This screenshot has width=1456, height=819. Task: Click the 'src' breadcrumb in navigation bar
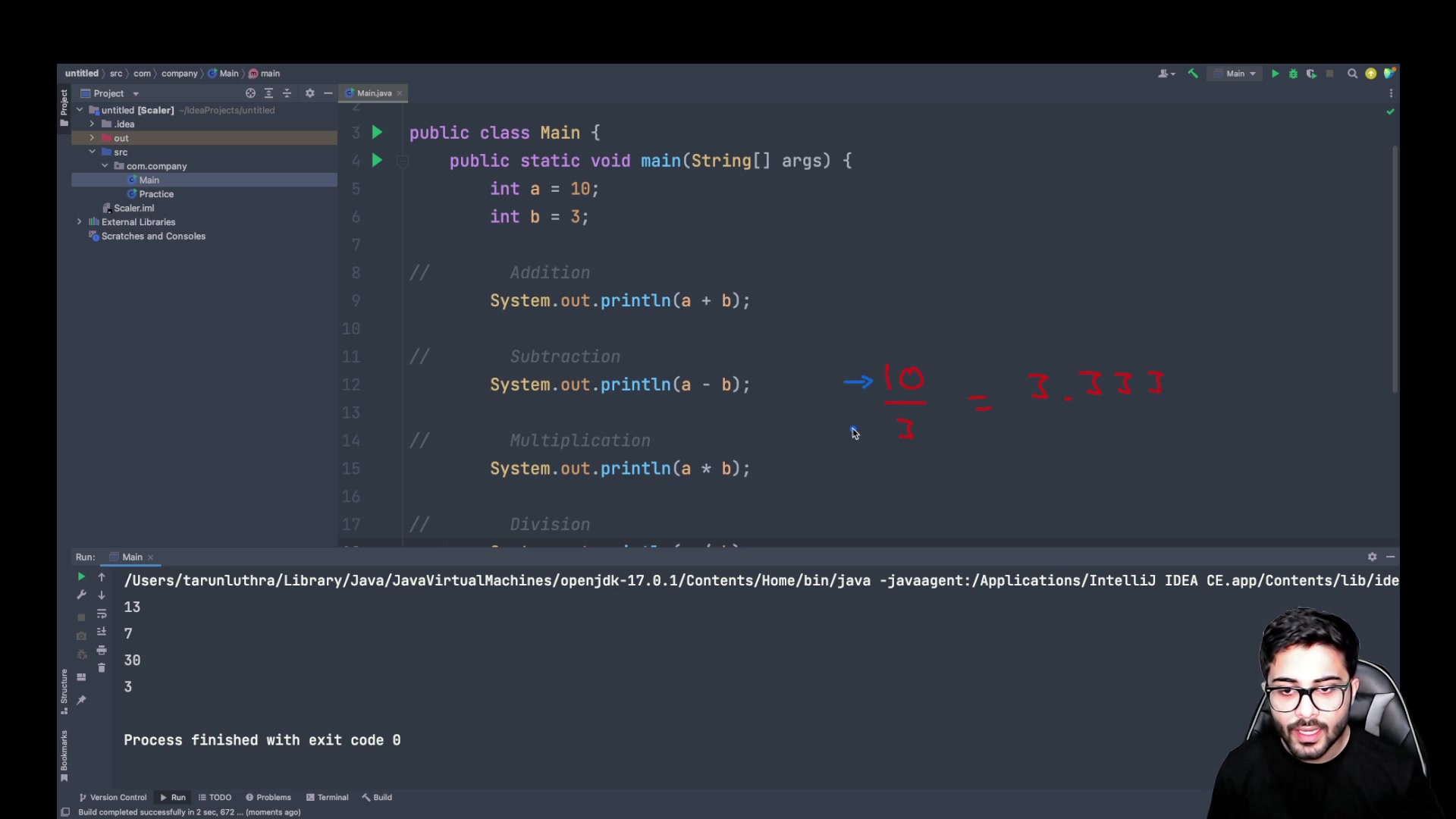(x=116, y=74)
